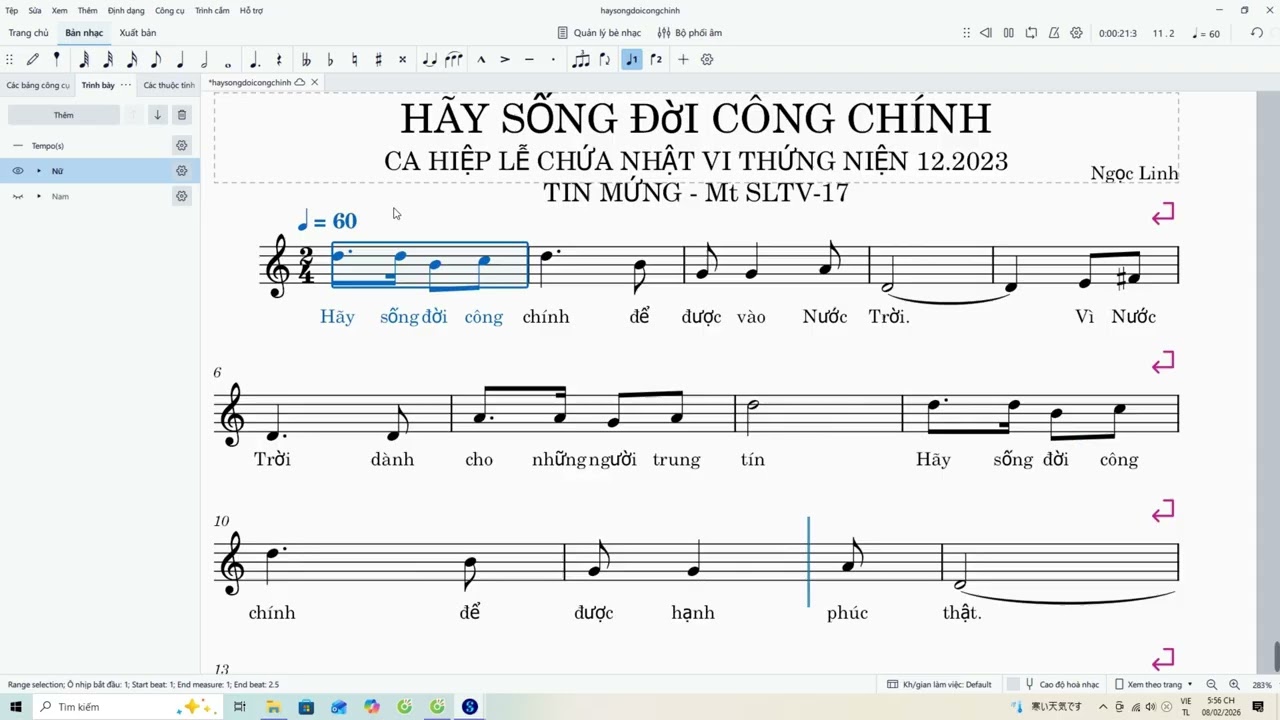Open note input toolbar customization gear
This screenshot has height=720, width=1280.
(707, 60)
